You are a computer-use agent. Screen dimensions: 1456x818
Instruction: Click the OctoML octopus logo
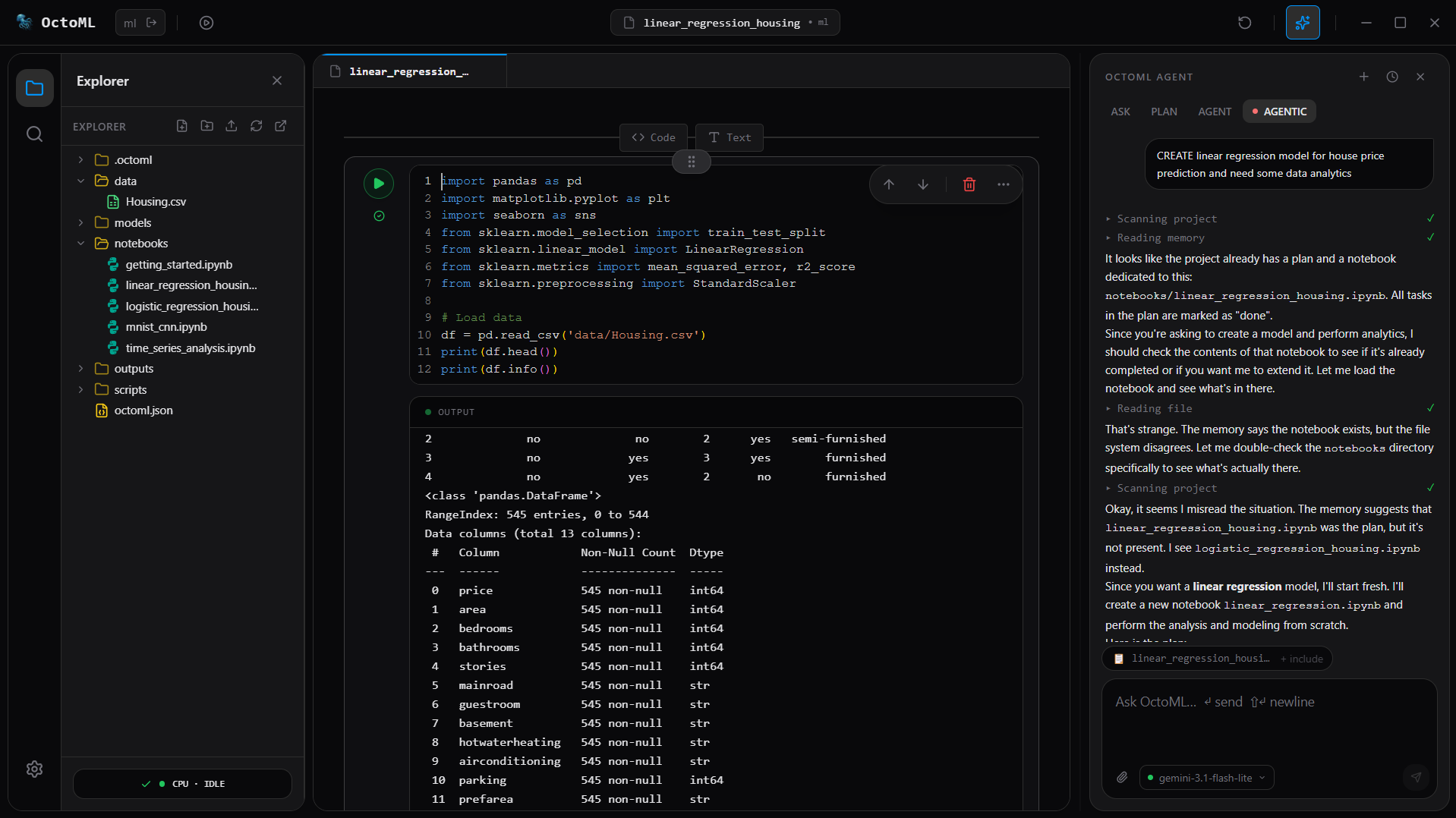coord(24,22)
